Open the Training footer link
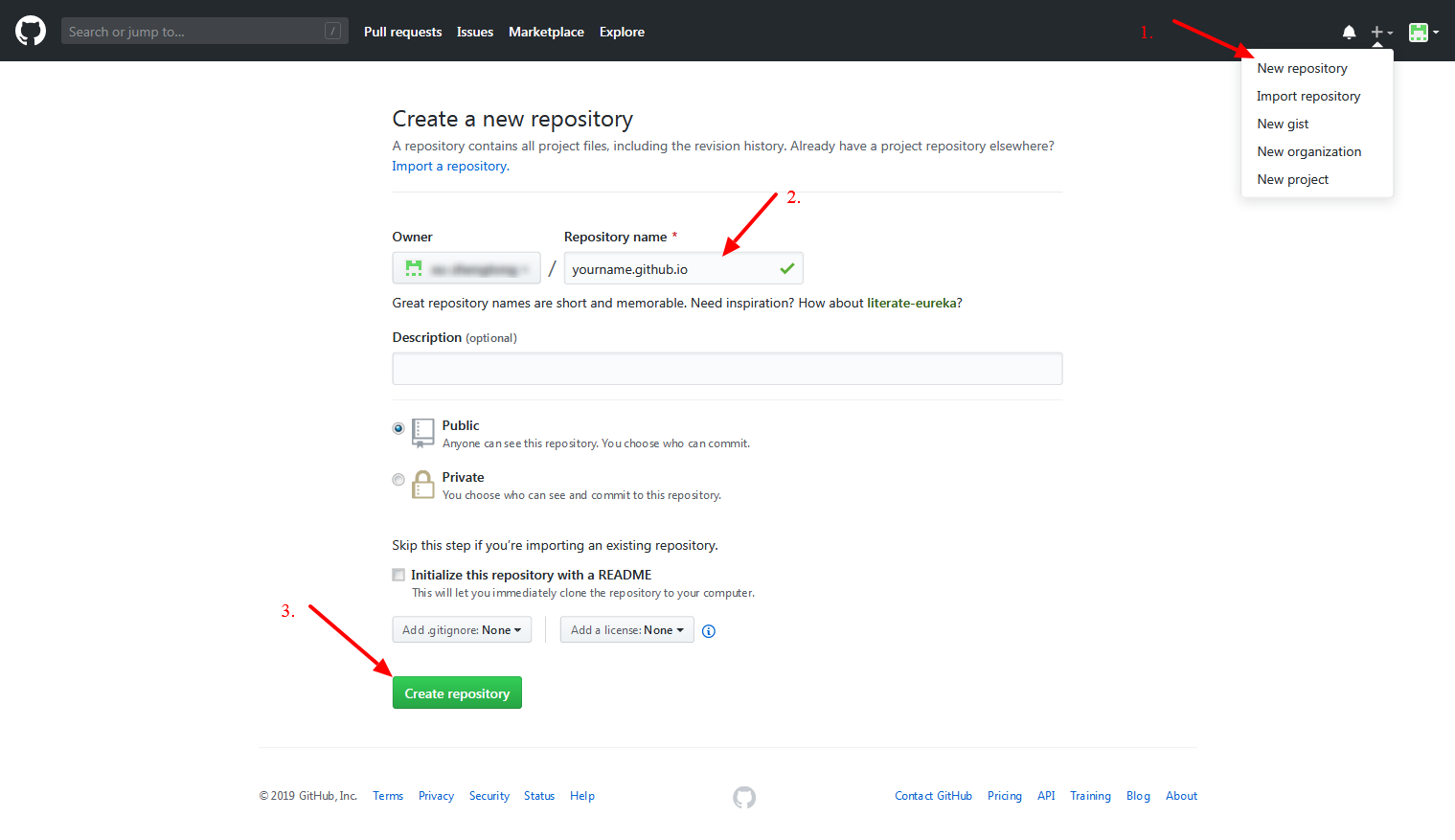The image size is (1455, 840). coord(1090,796)
